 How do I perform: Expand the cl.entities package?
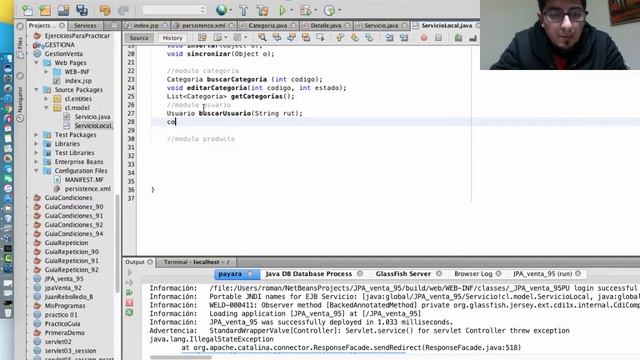(x=46, y=99)
